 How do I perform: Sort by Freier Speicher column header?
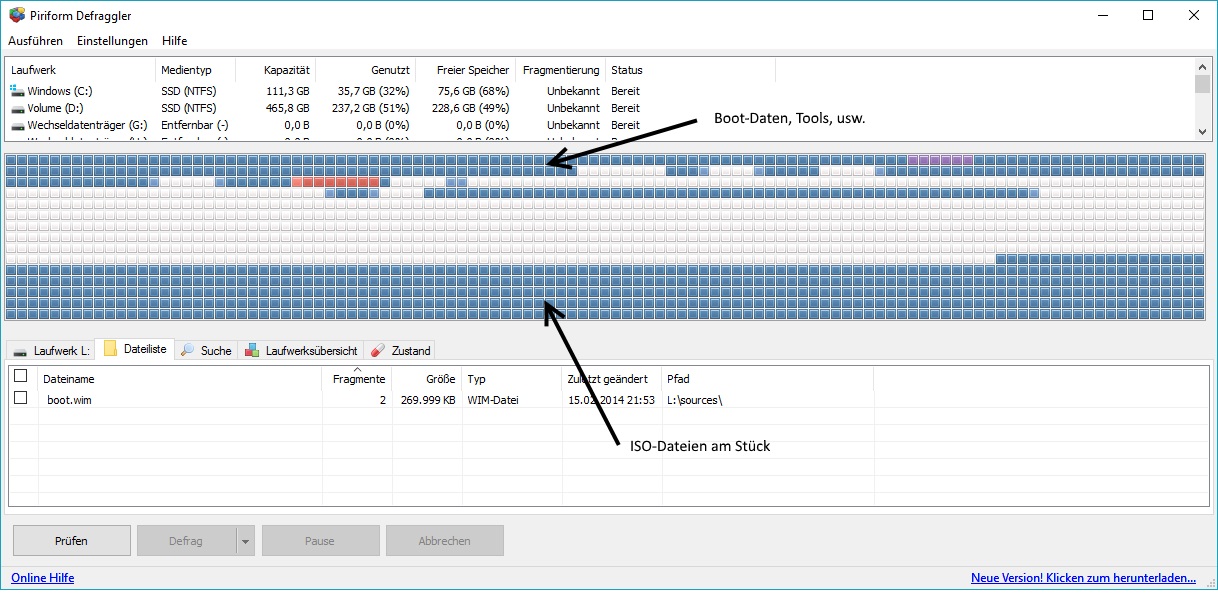(x=465, y=70)
